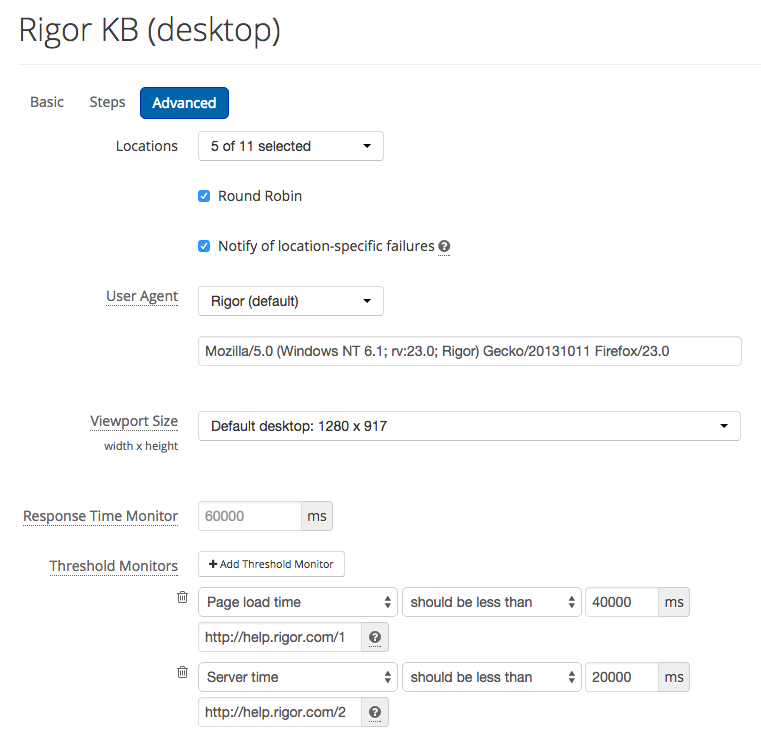This screenshot has width=761, height=750.
Task: Click the Rigor KB (desktop) heading
Action: 149,30
